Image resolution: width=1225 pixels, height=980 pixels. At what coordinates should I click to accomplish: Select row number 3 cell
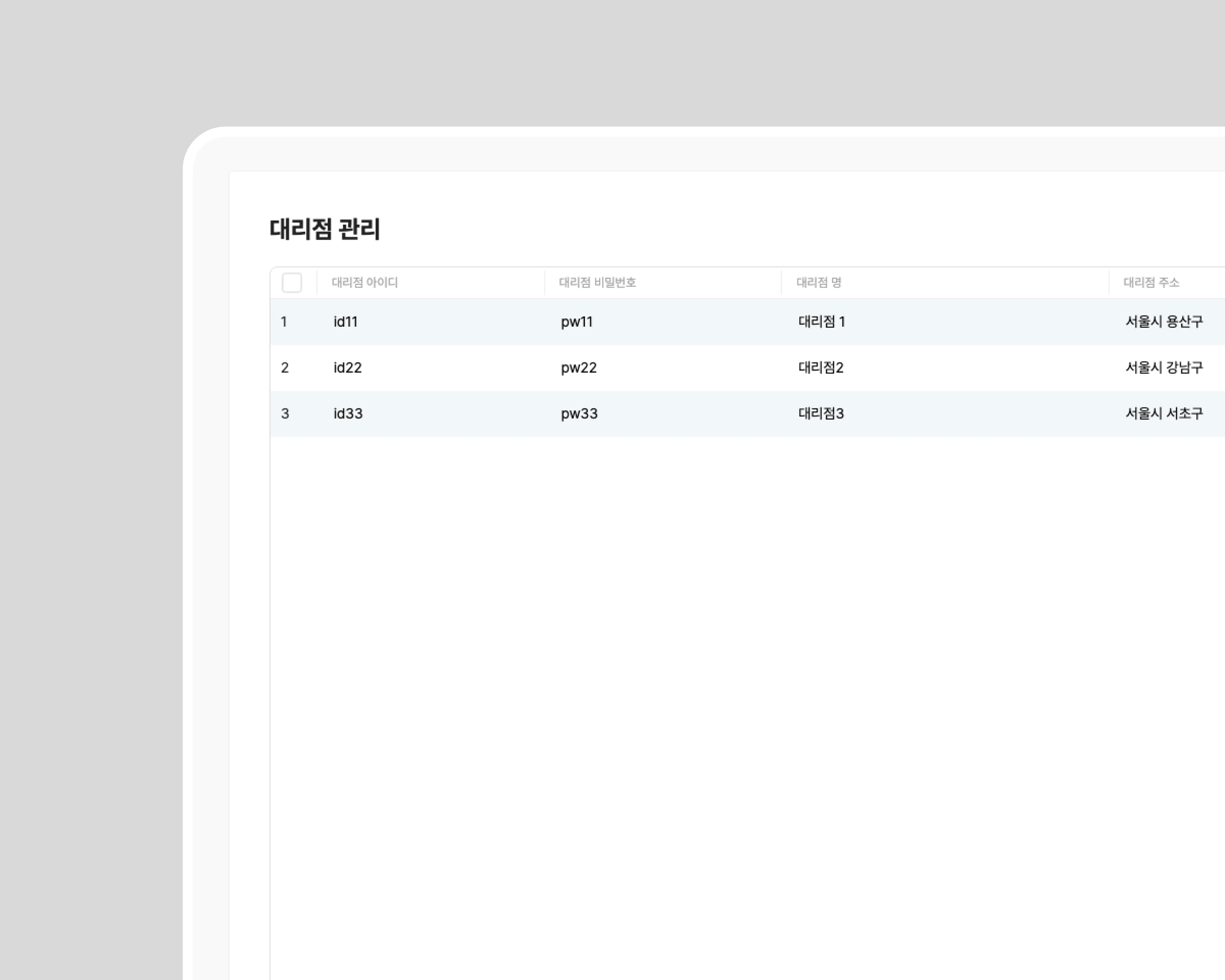click(x=285, y=414)
